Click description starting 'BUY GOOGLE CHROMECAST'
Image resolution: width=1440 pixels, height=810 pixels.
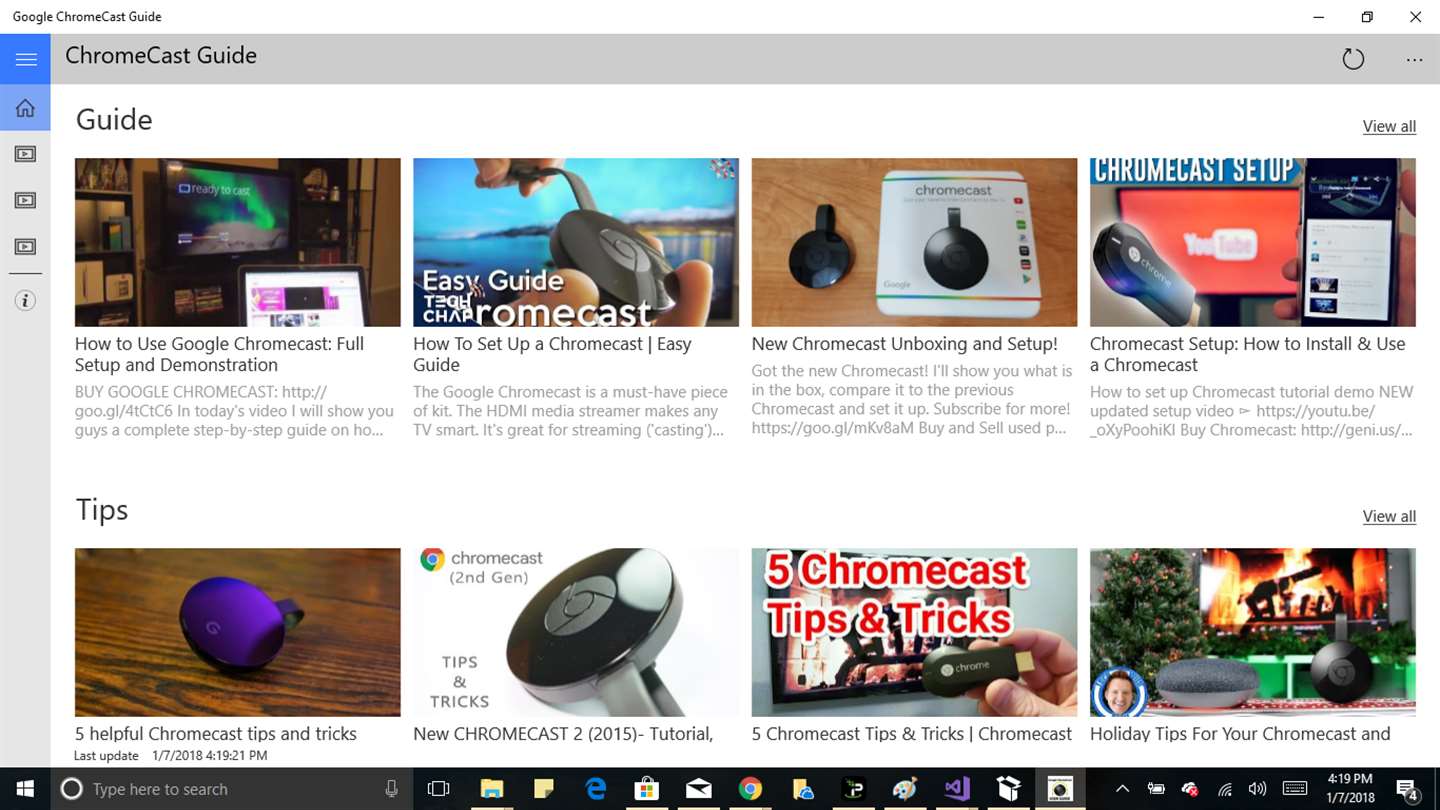(235, 411)
